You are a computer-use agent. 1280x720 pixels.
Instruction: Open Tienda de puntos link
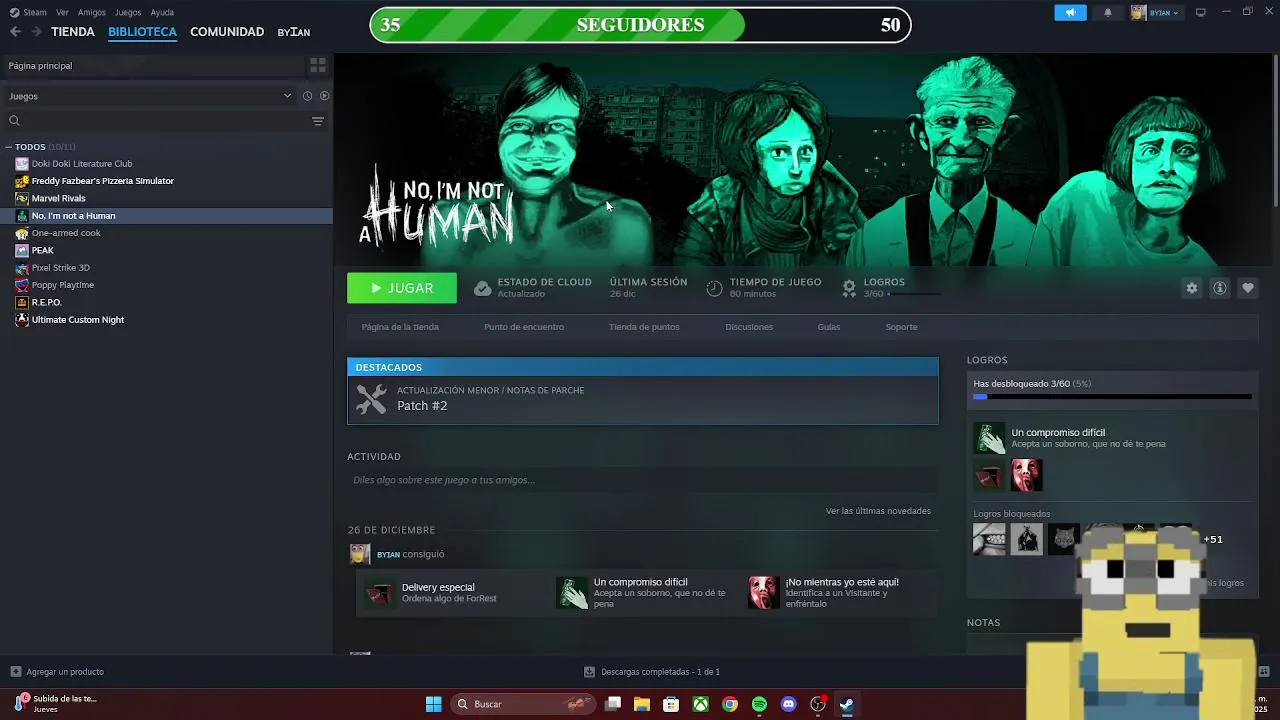[x=644, y=327]
